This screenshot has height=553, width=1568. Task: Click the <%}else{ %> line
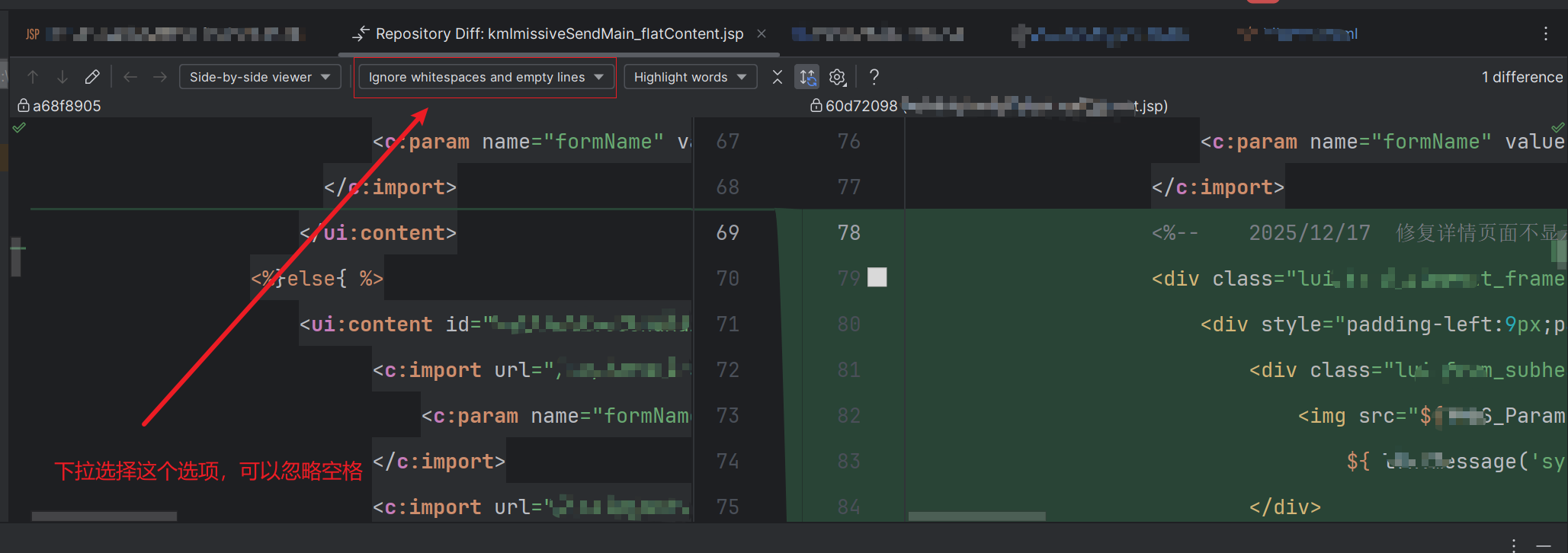tap(317, 278)
